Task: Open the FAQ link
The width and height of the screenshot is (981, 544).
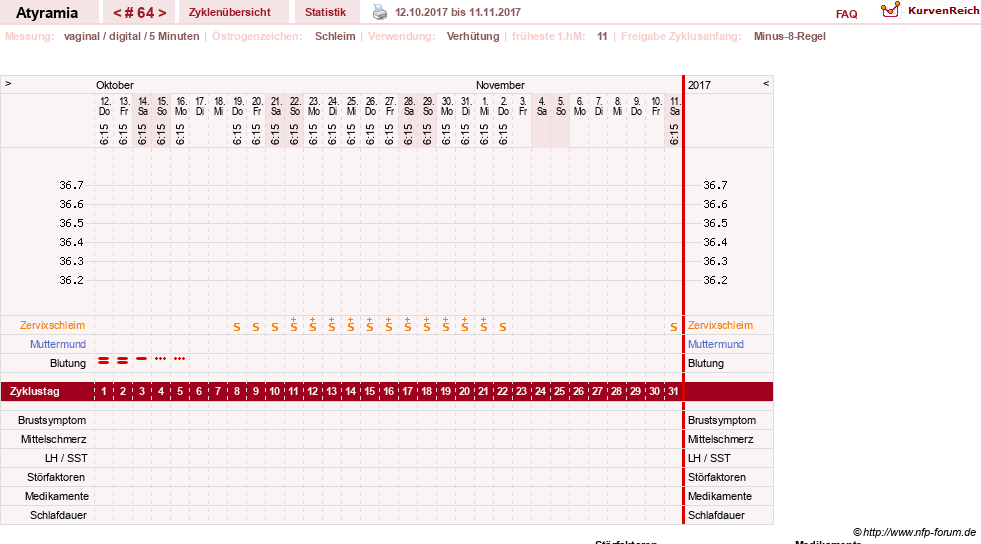Action: coord(846,14)
